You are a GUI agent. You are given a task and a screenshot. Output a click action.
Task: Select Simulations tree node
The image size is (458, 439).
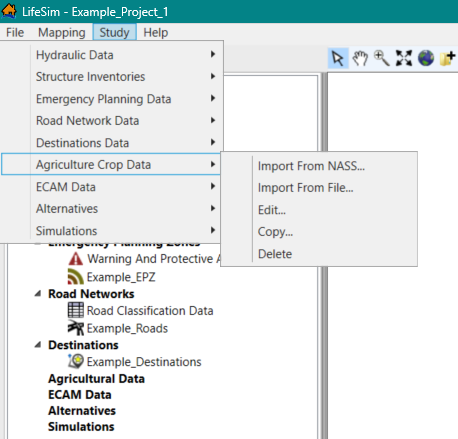(x=81, y=427)
